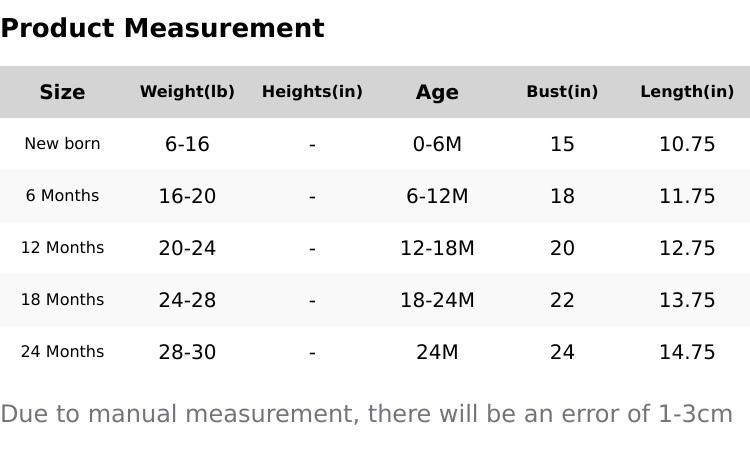Click the 14.75 length cell
750x450 pixels.
click(687, 352)
